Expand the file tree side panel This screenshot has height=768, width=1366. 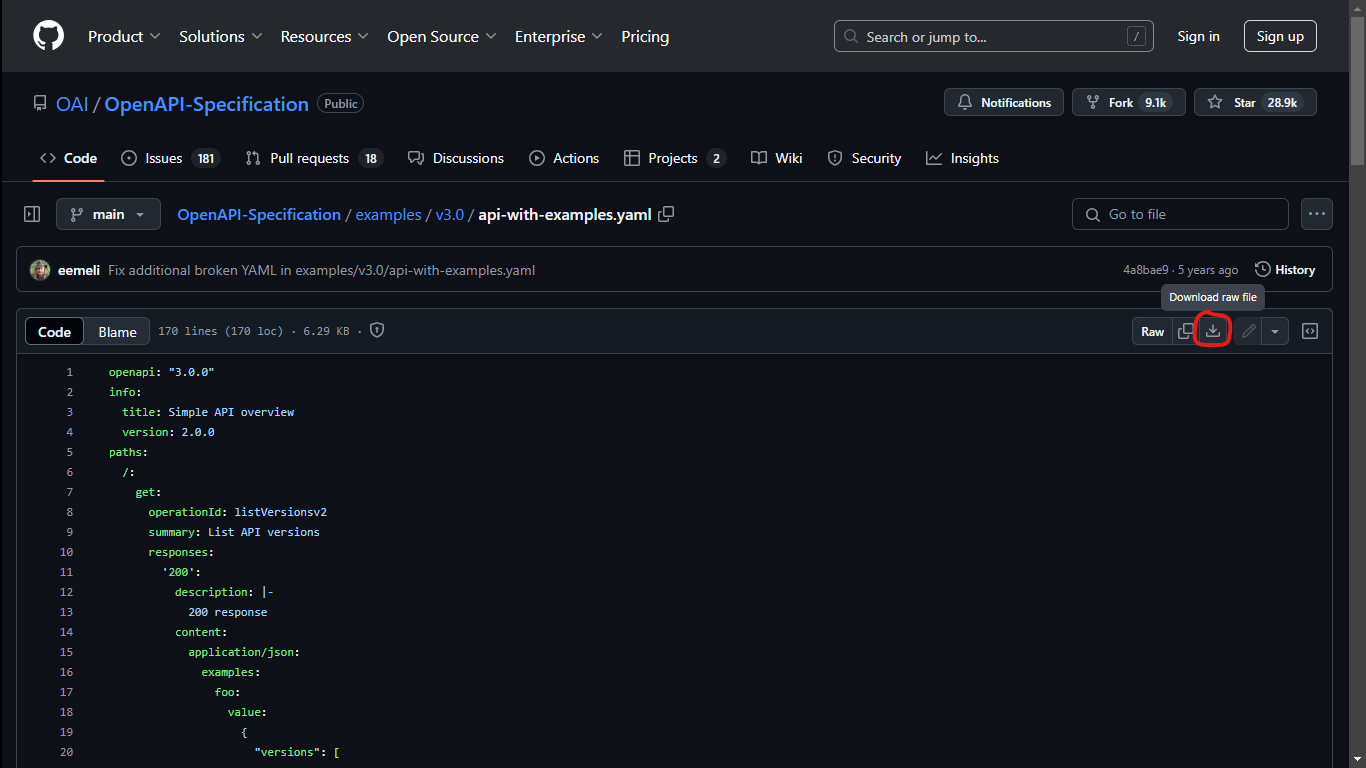pos(32,214)
